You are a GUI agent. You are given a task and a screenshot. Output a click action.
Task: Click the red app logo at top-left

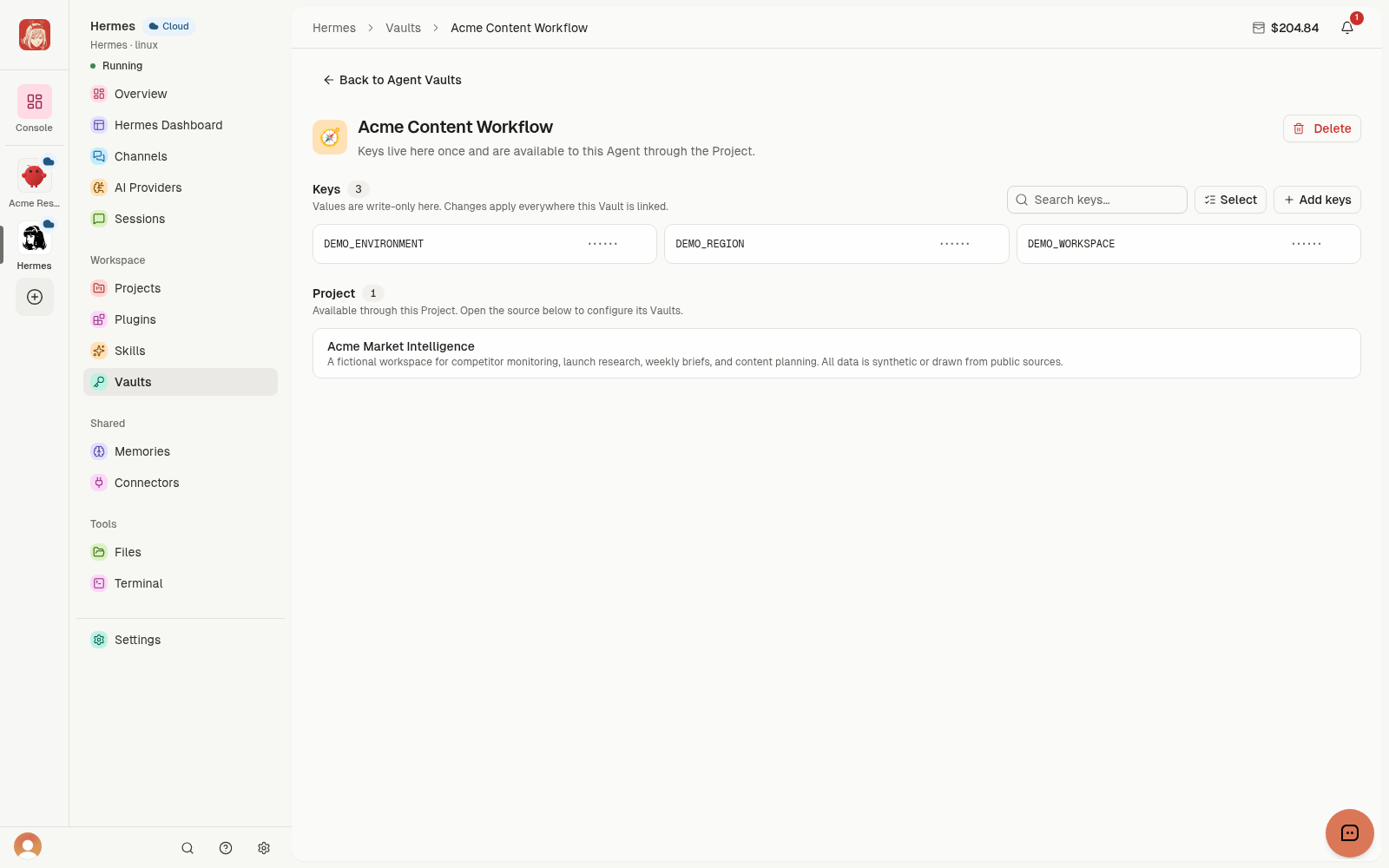pos(35,35)
